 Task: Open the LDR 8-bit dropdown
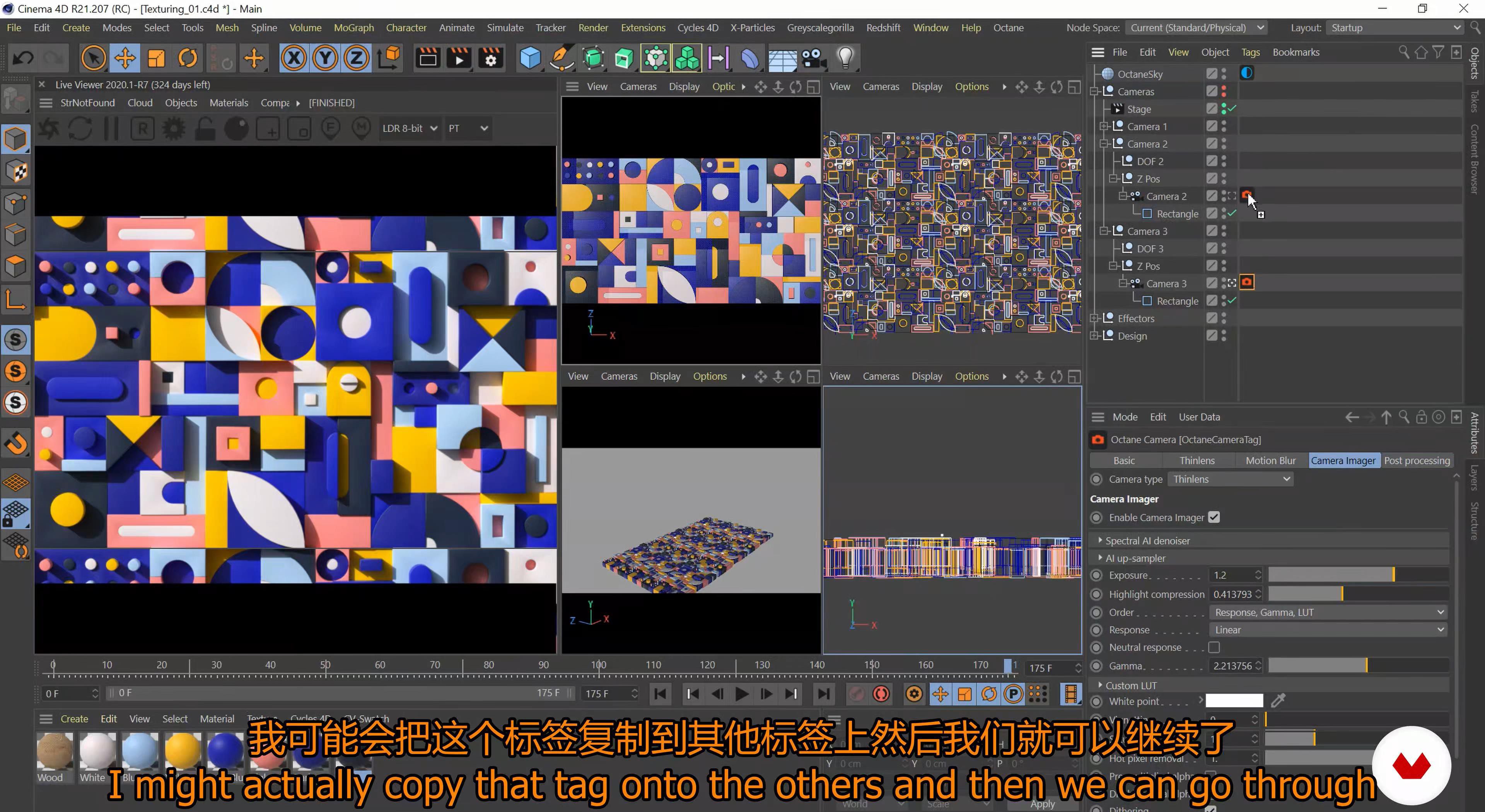click(x=409, y=128)
